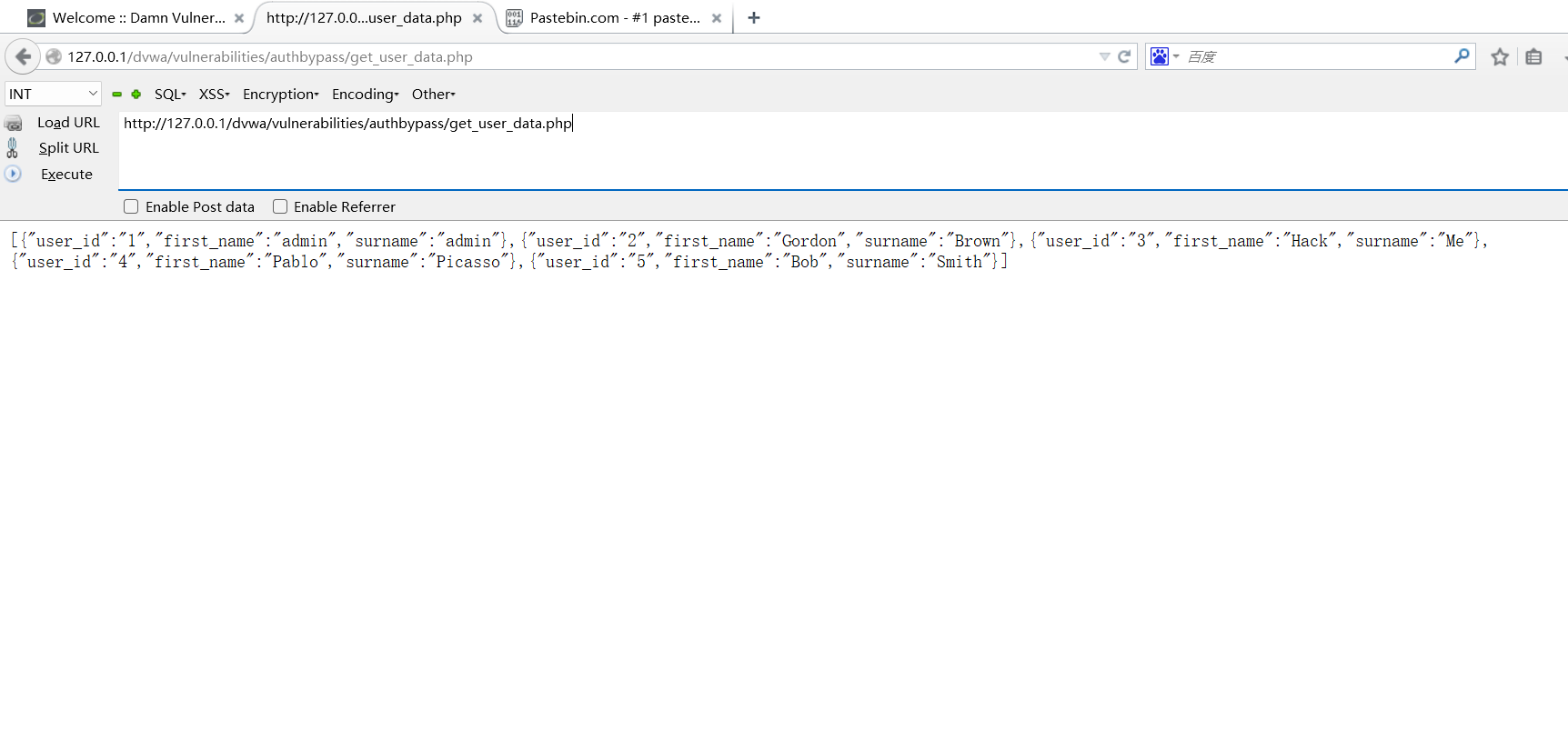Close the Pastebin.com tab
The height and width of the screenshot is (741, 1568).
(x=717, y=18)
